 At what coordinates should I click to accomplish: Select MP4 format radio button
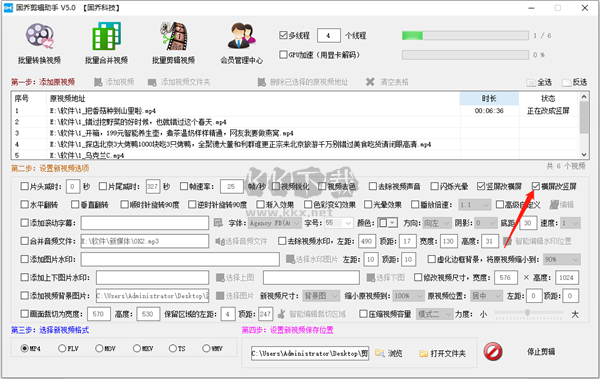(24, 348)
